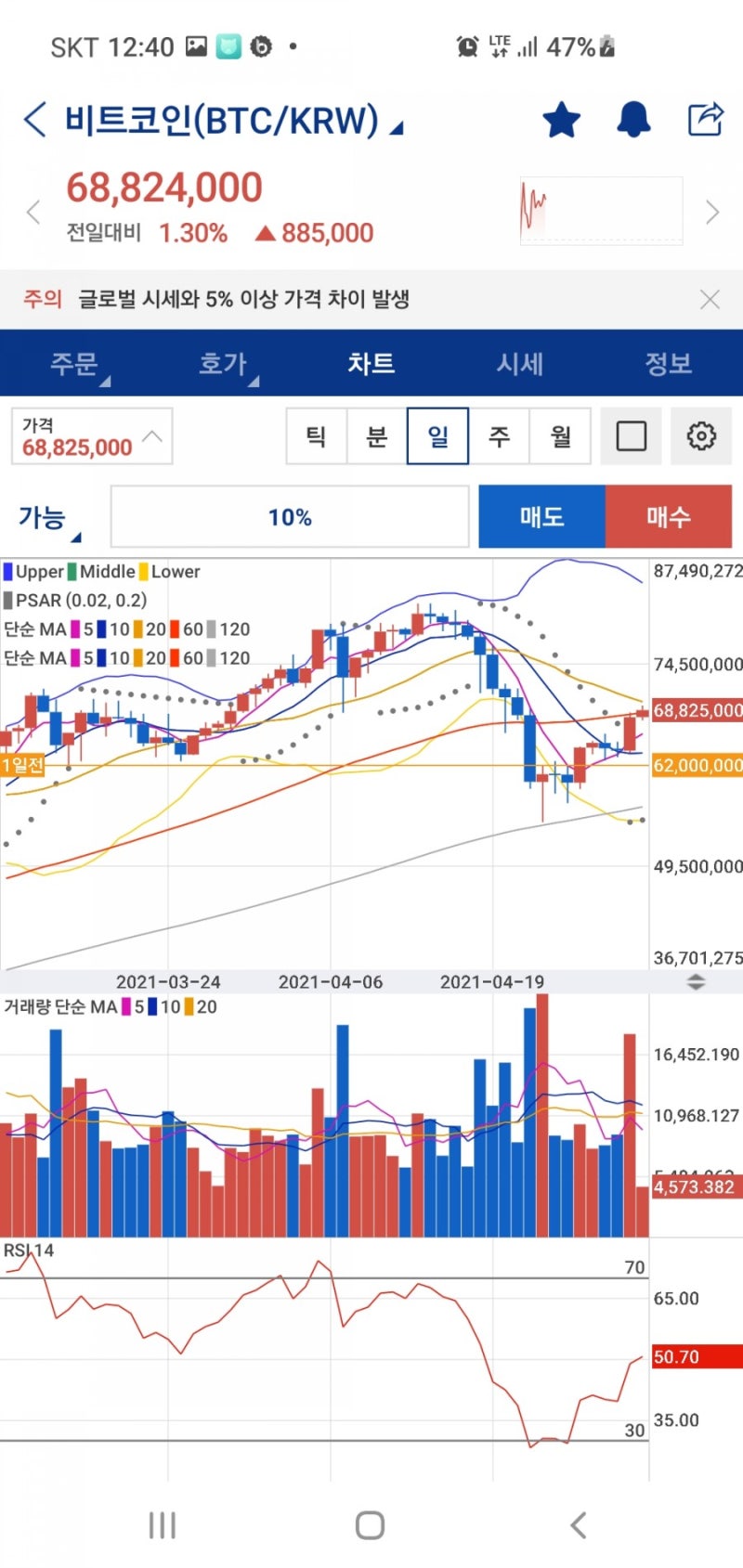This screenshot has width=743, height=1568.
Task: Click the 1일전 orange price marker
Action: (x=23, y=765)
